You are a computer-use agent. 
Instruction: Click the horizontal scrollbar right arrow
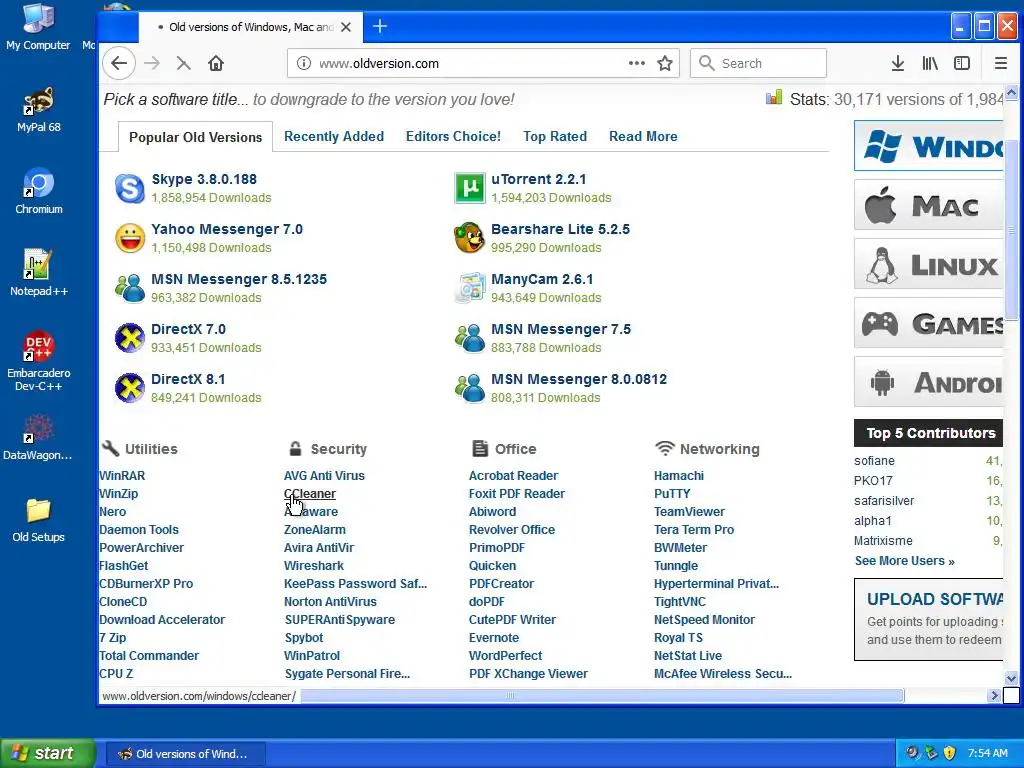pyautogui.click(x=994, y=696)
